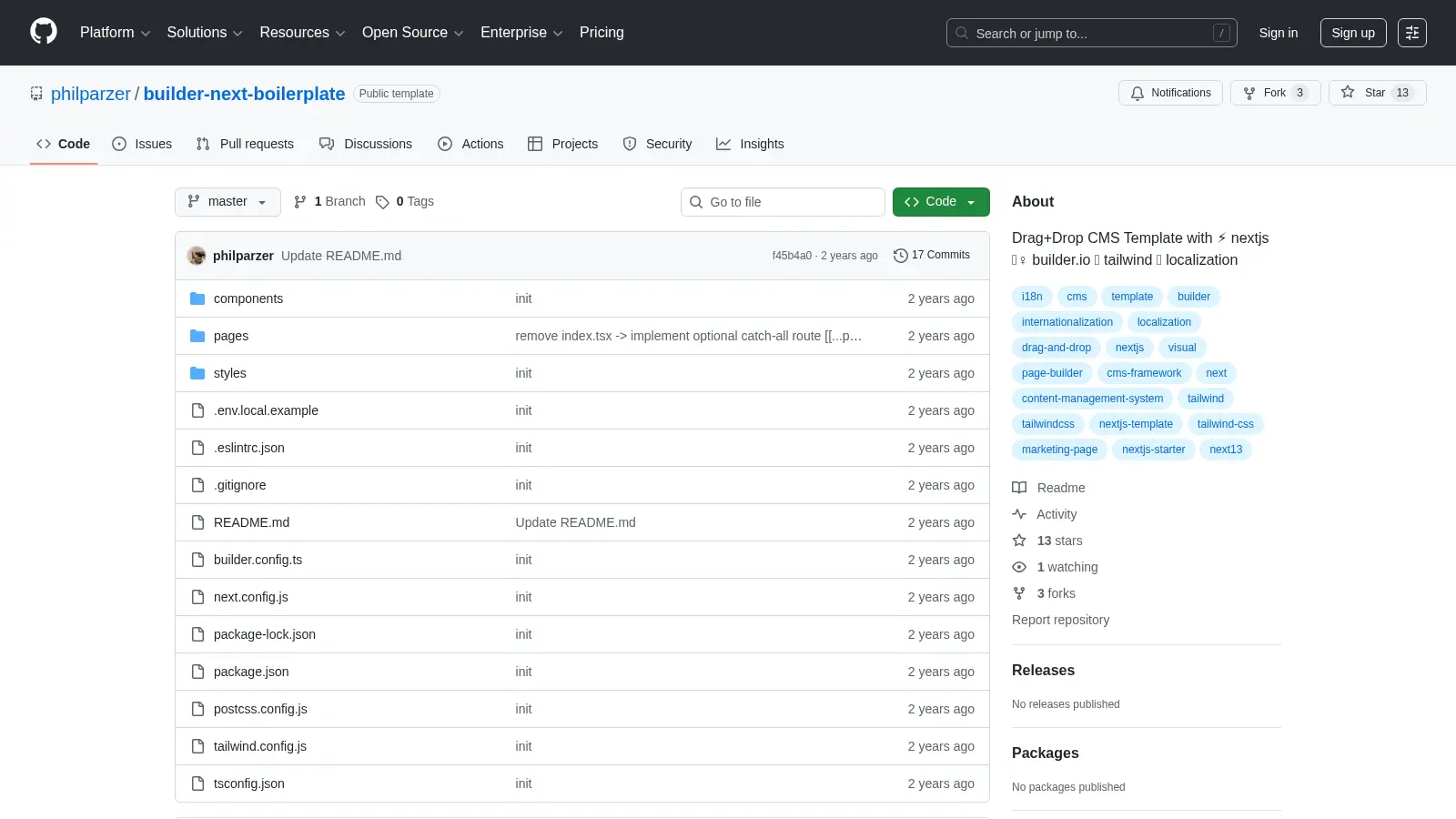This screenshot has height=819, width=1456.
Task: Click philparzer avatar in commit row
Action: coord(197,256)
